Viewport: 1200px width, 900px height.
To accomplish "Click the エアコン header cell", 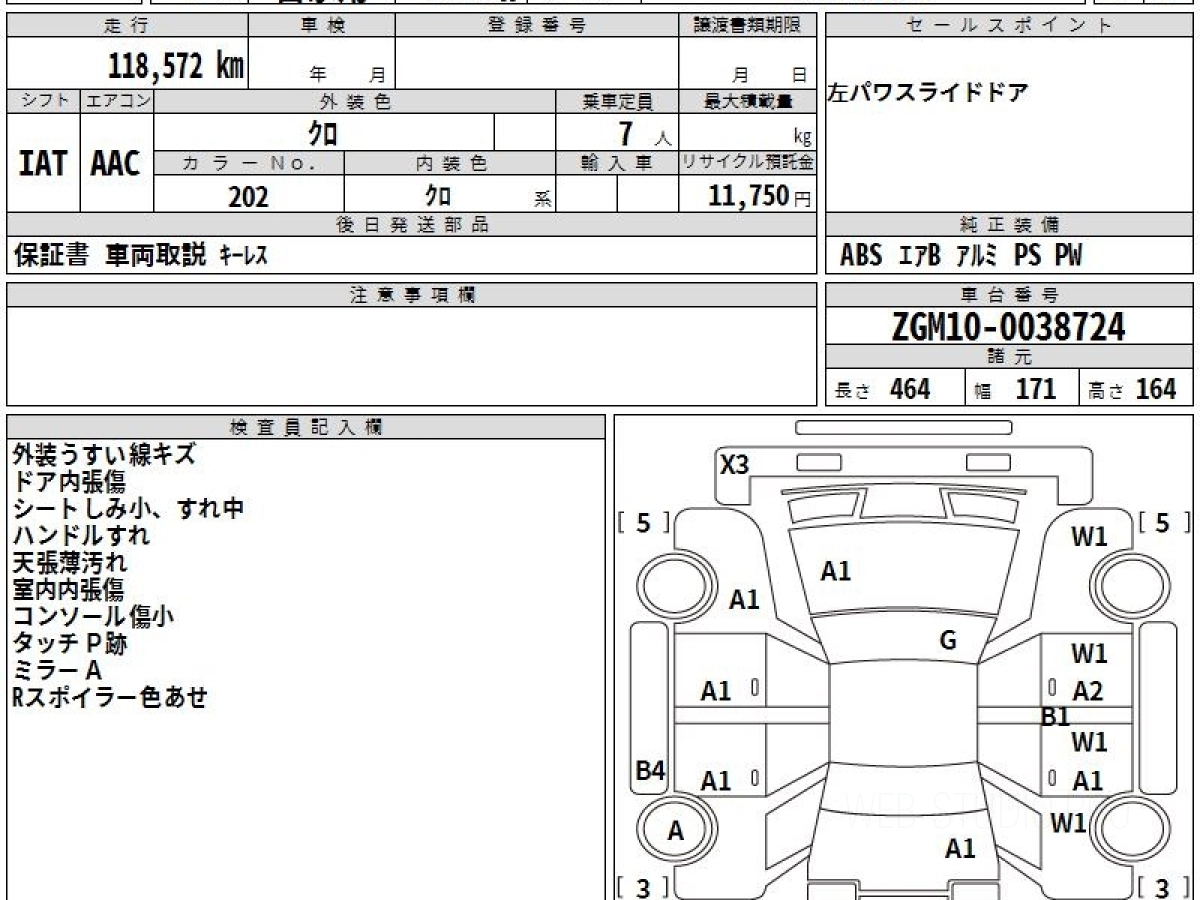I will point(117,101).
